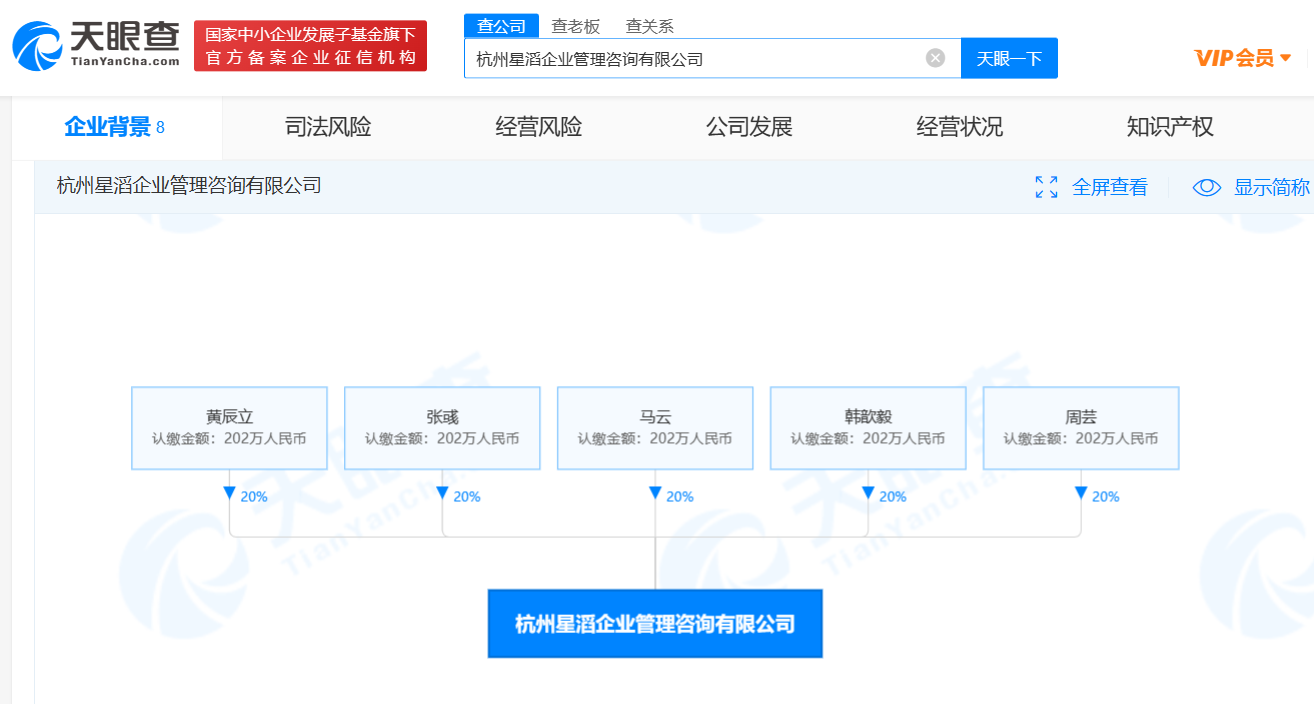Select the 黄辰立 shareholder node
This screenshot has width=1314, height=704.
(x=229, y=428)
